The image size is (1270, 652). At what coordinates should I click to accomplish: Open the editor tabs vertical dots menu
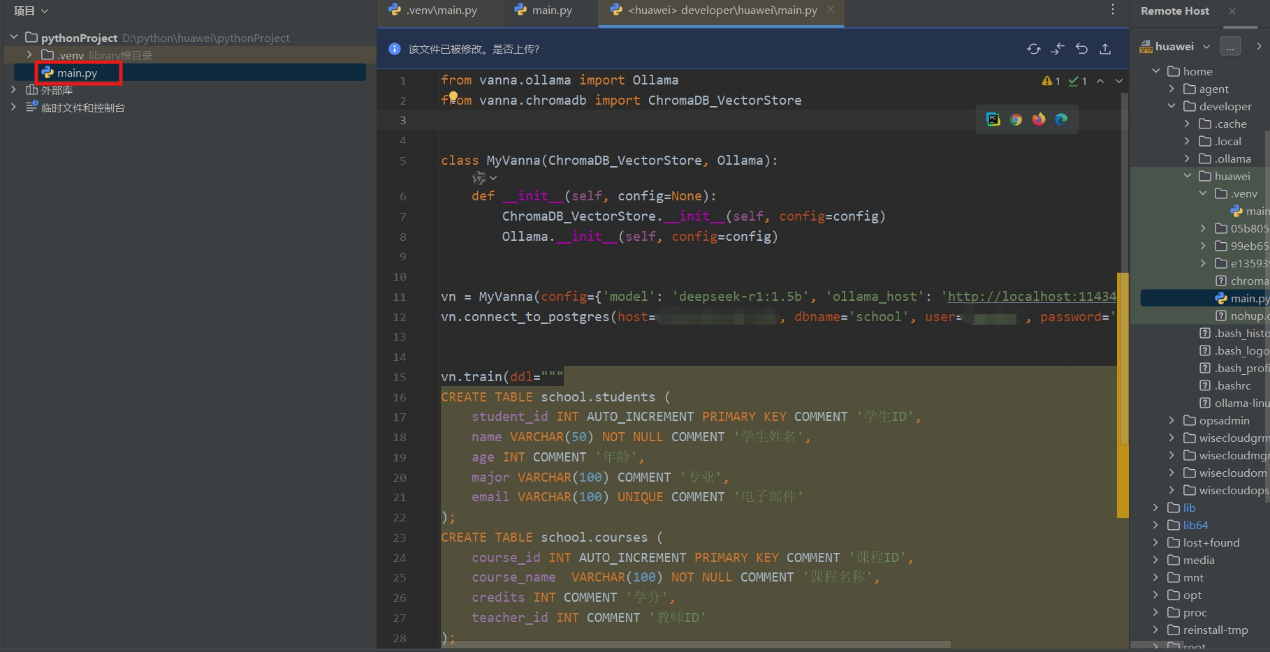(1113, 10)
